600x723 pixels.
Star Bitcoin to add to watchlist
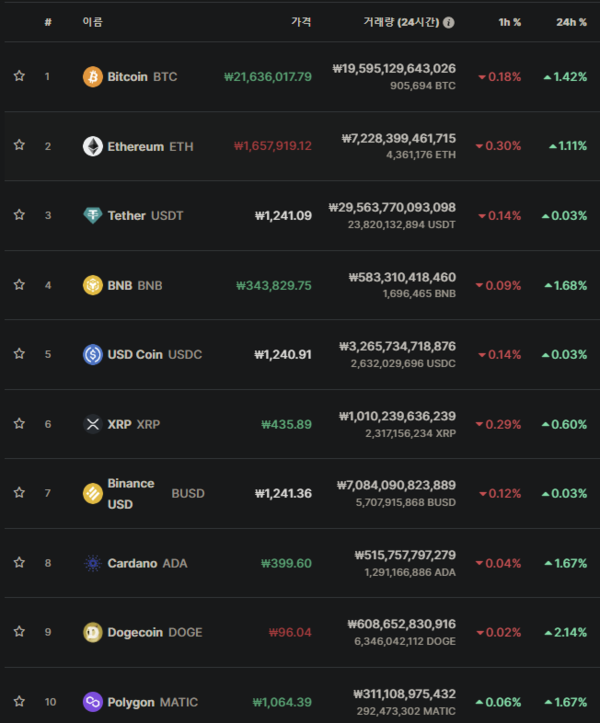click(x=19, y=76)
